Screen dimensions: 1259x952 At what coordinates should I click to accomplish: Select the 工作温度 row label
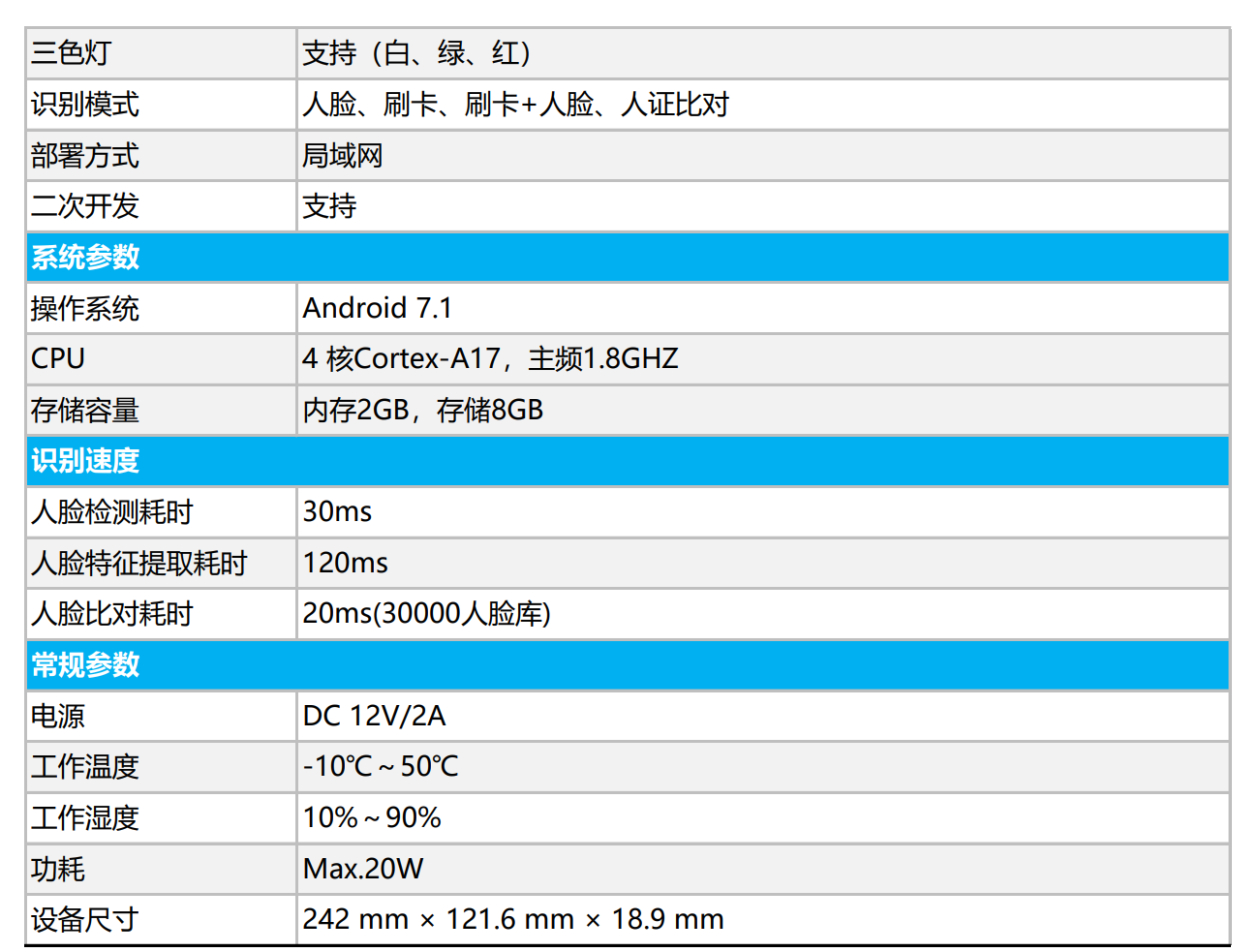(x=85, y=767)
